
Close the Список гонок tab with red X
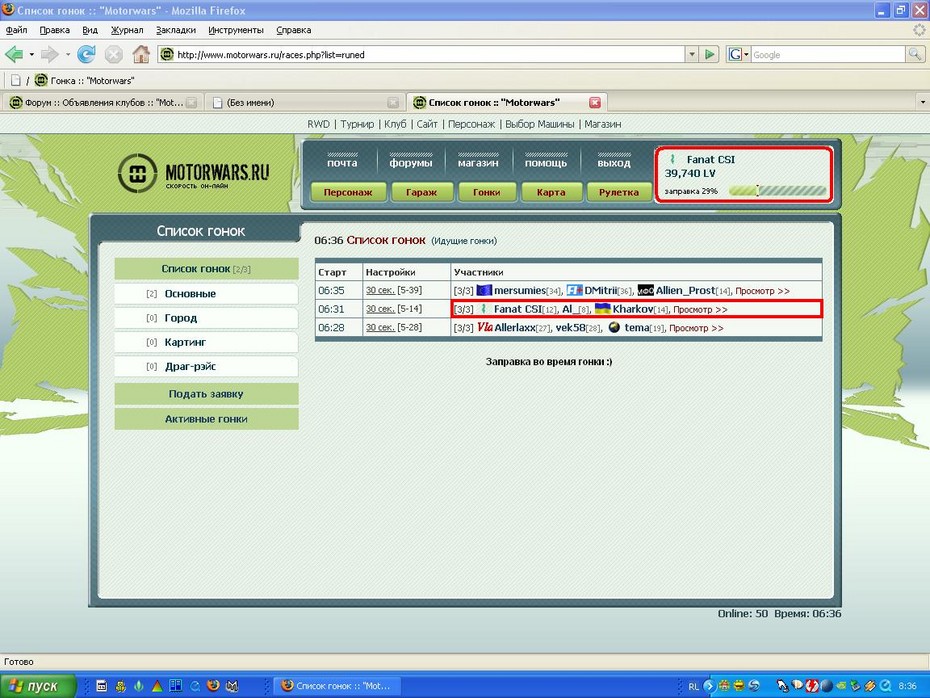pos(595,103)
